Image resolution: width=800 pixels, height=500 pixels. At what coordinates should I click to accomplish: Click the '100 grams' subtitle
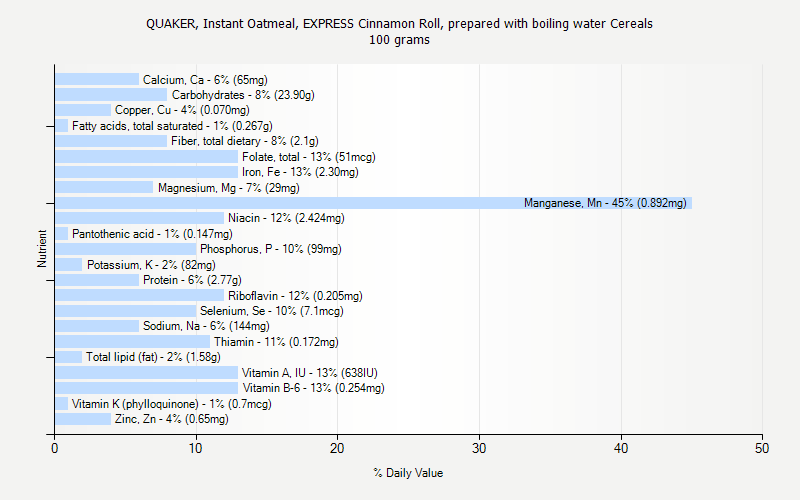pos(399,40)
